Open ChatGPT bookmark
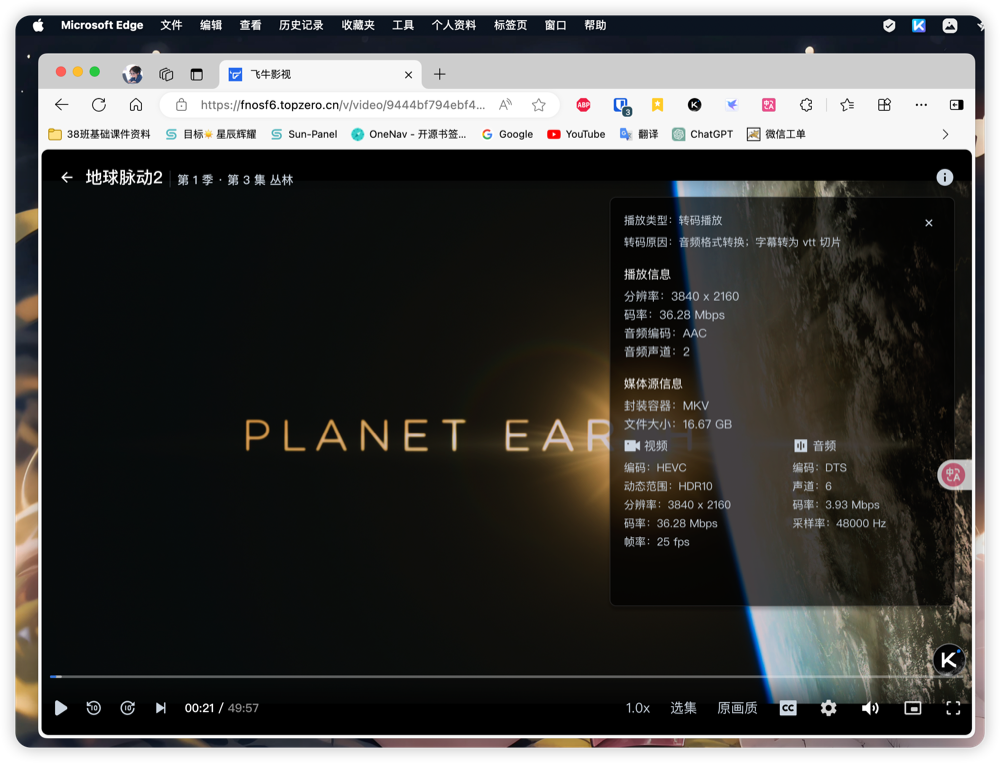The width and height of the screenshot is (1000, 763). [x=702, y=134]
